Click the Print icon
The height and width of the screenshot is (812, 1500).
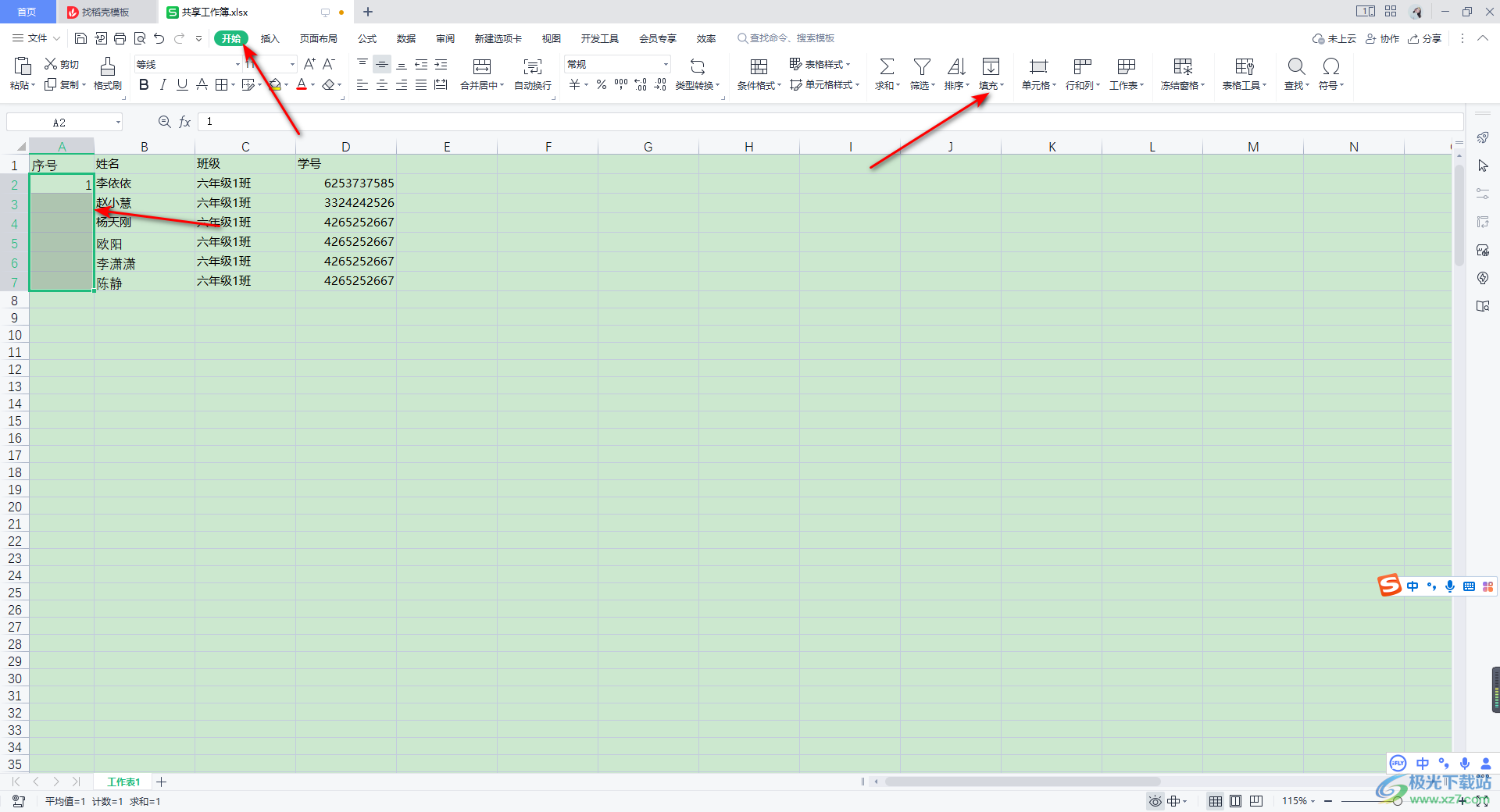(120, 38)
